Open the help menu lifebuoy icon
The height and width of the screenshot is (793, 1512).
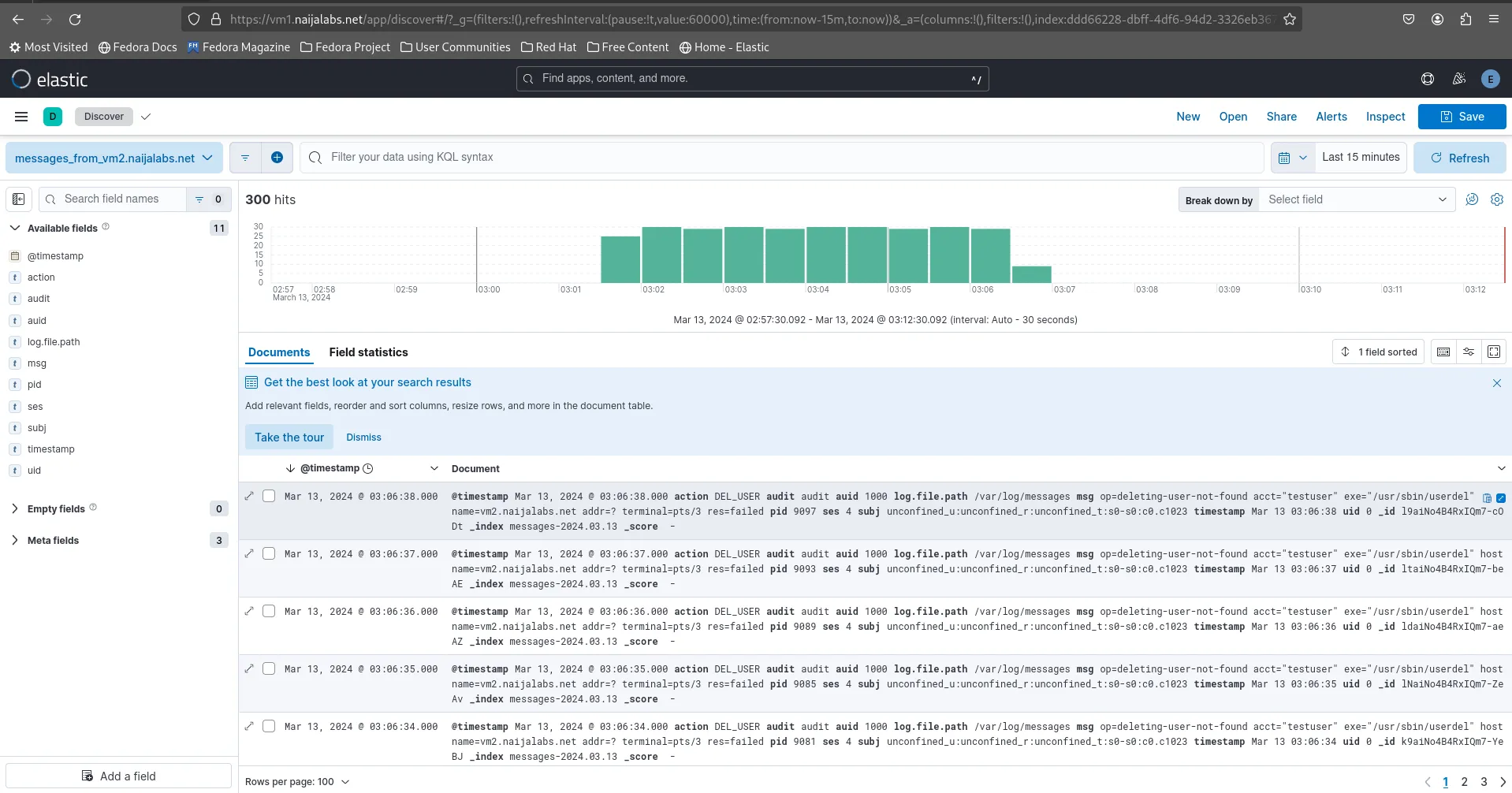1427,79
